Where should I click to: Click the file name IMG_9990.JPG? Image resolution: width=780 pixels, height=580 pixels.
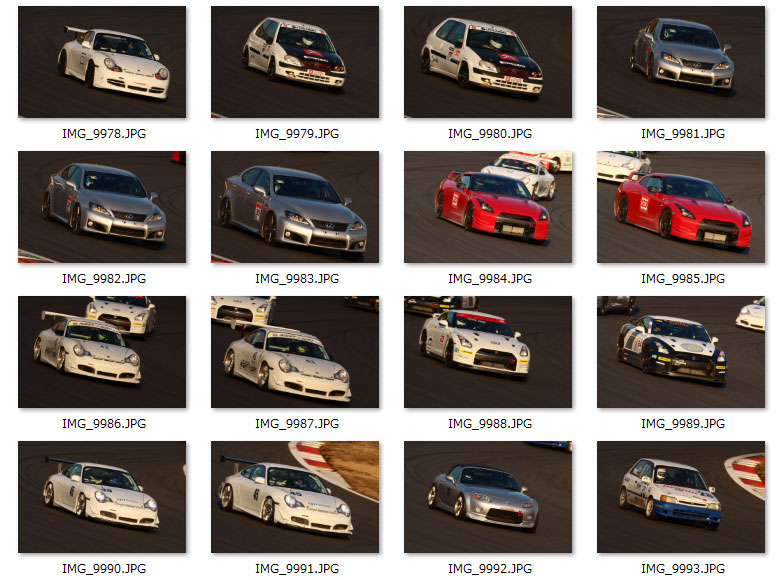104,569
